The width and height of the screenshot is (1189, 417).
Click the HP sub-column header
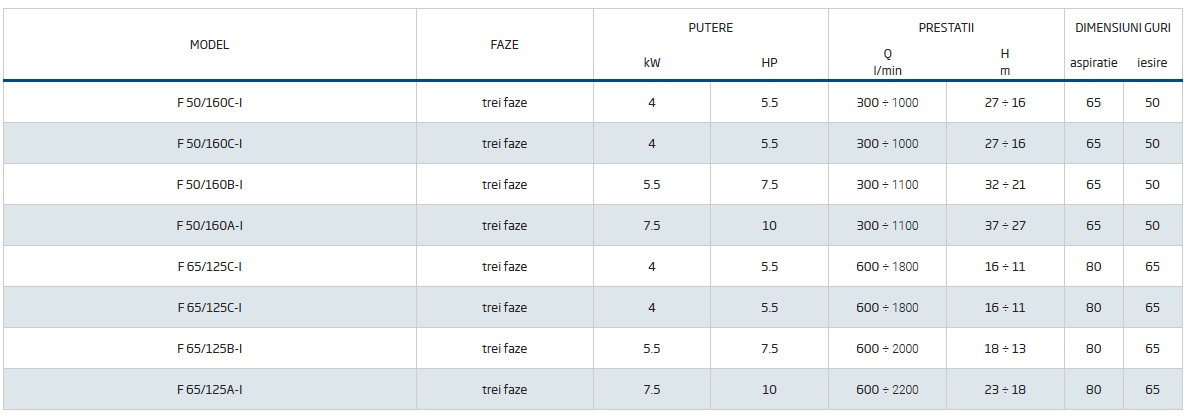(769, 62)
